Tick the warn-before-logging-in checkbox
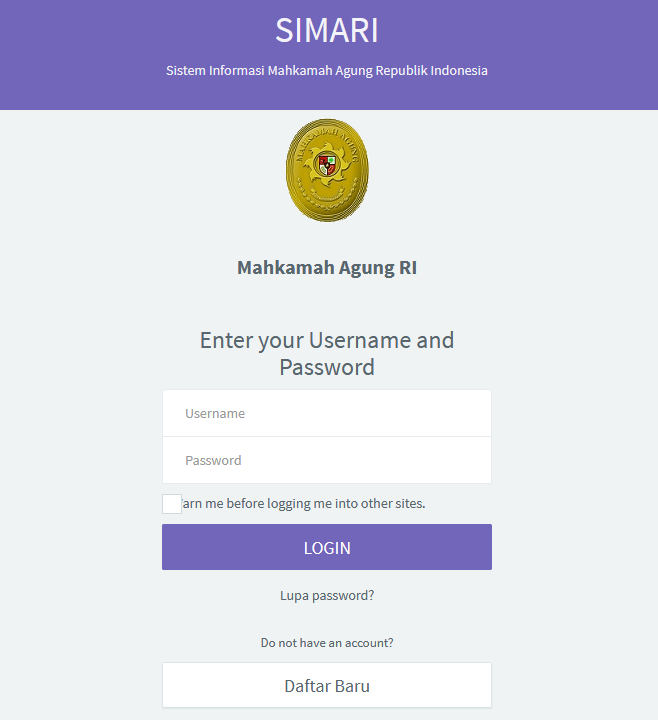The width and height of the screenshot is (658, 720). point(172,504)
